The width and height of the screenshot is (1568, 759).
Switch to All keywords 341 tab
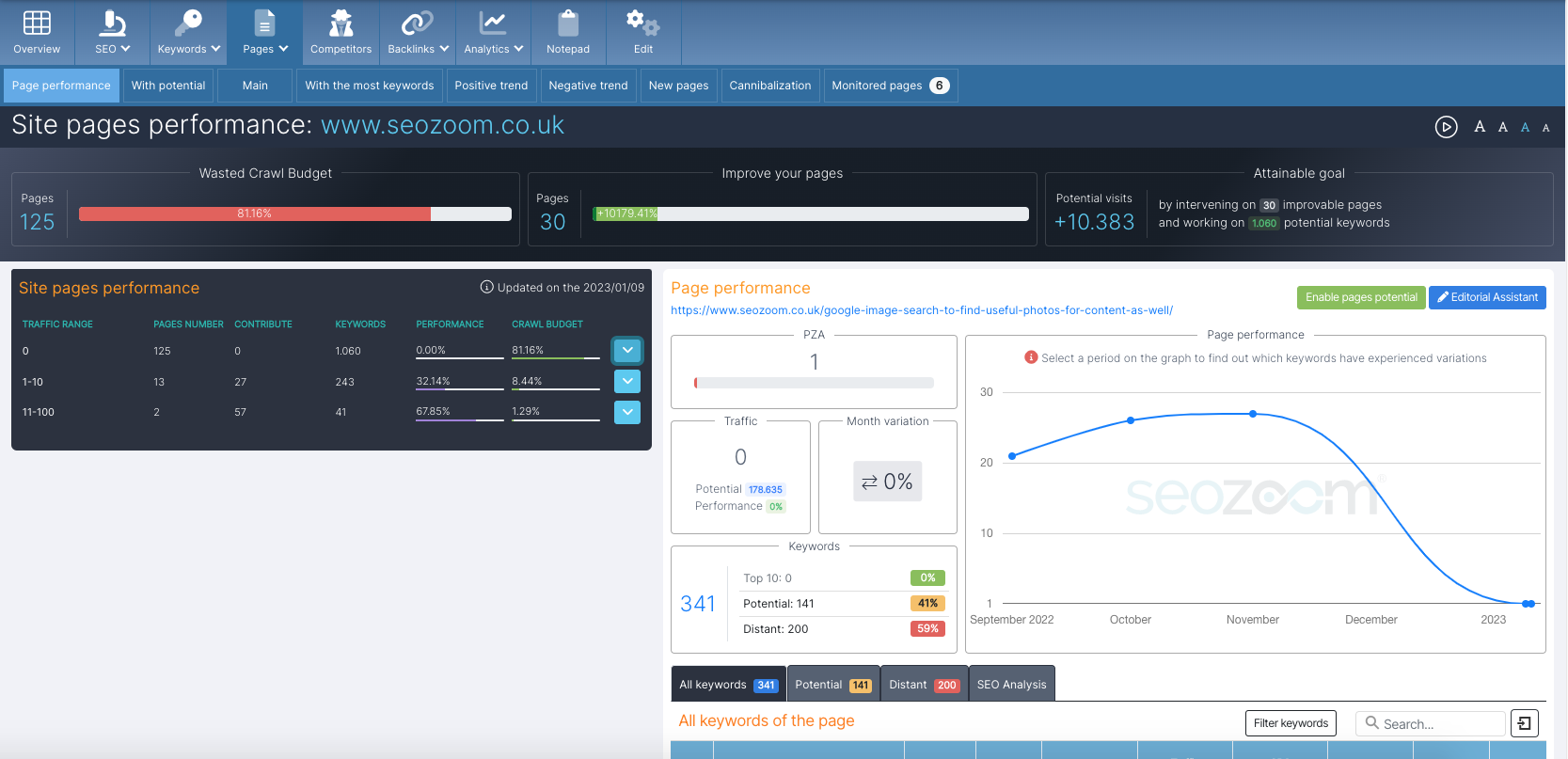[729, 685]
